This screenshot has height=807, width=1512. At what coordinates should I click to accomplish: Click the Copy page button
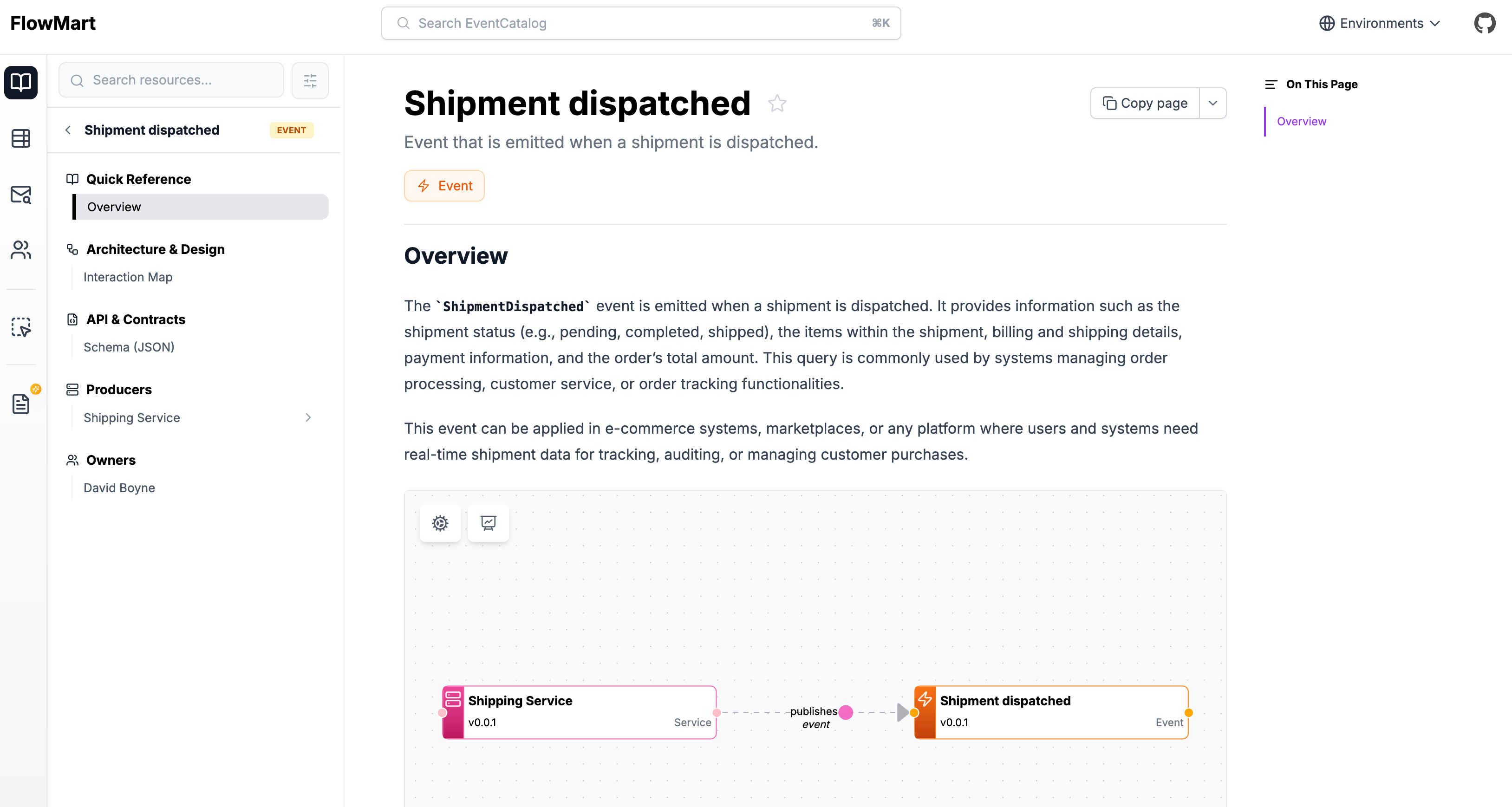point(1145,103)
